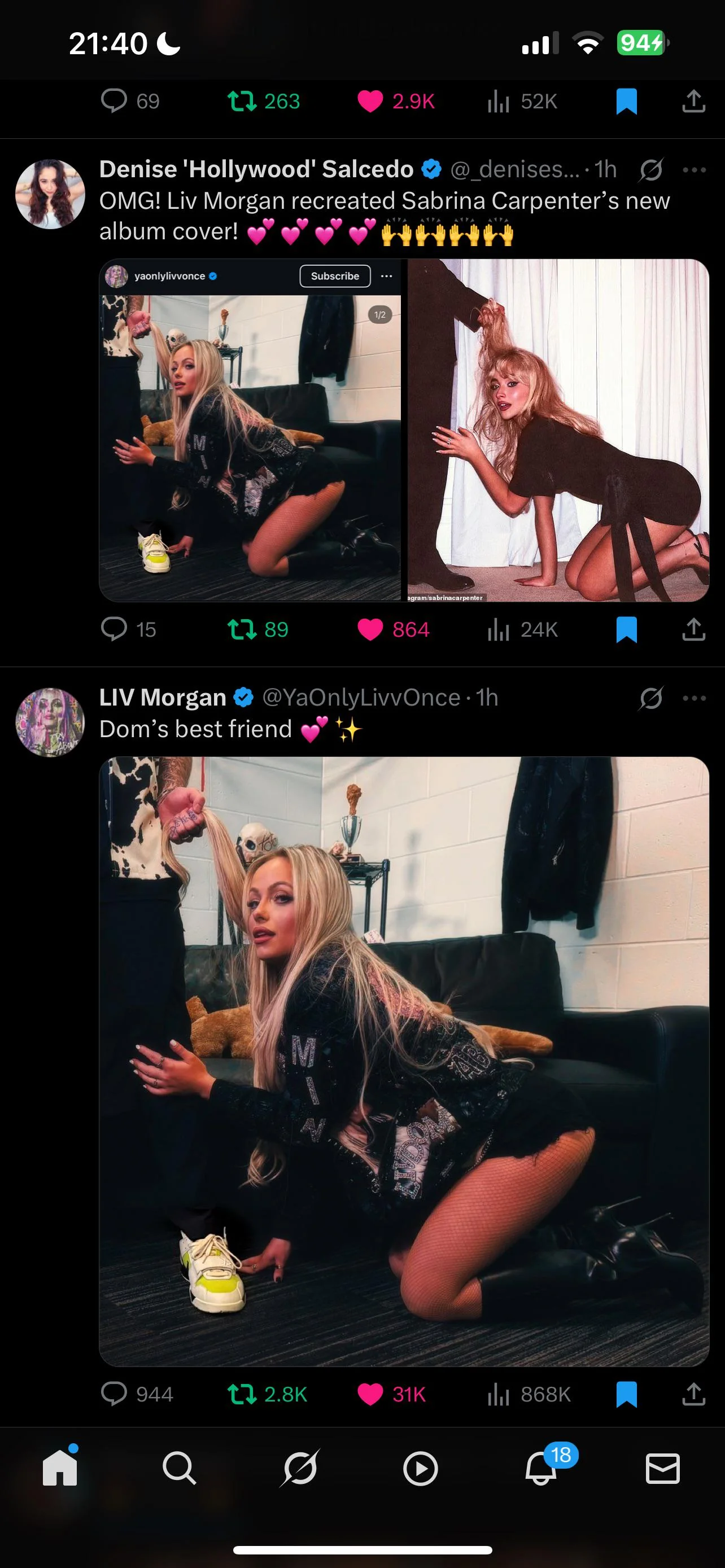Share Liv Morgan's post via share icon
The width and height of the screenshot is (725, 1568).
click(693, 1394)
